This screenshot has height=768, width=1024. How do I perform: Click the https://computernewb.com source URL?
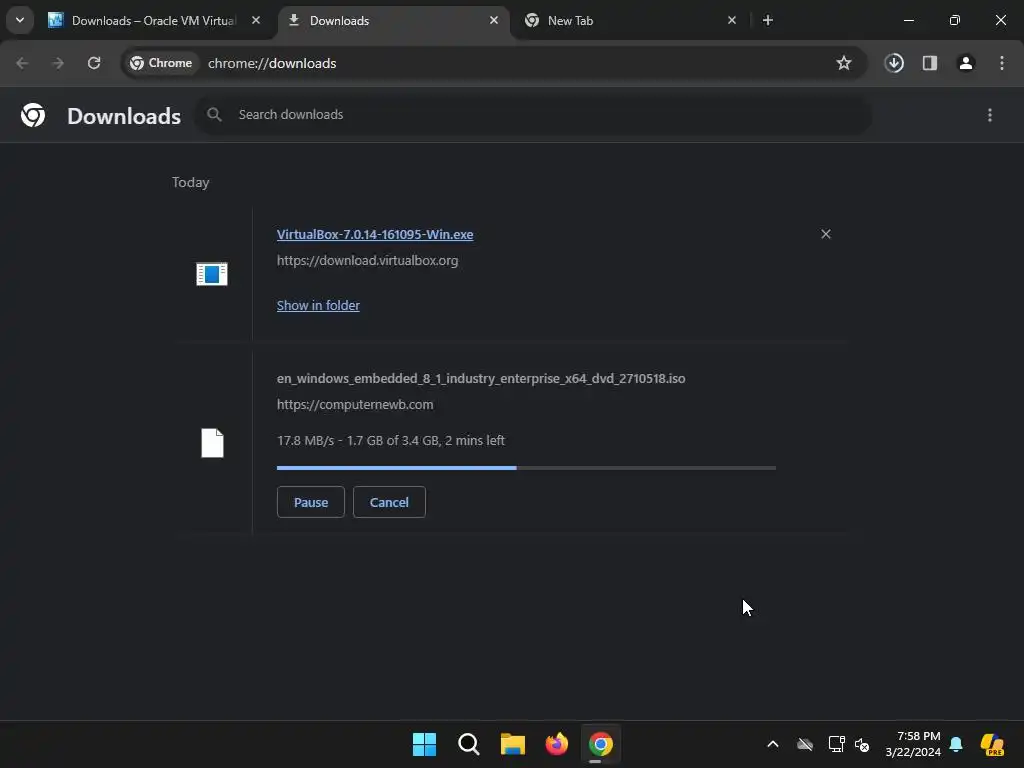tap(355, 405)
